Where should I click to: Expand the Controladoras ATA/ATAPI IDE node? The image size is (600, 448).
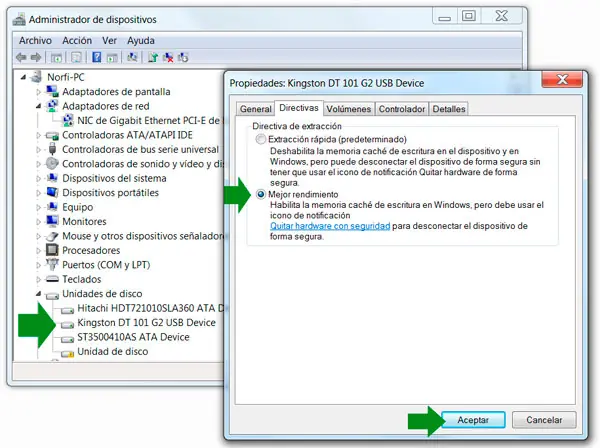pyautogui.click(x=38, y=135)
